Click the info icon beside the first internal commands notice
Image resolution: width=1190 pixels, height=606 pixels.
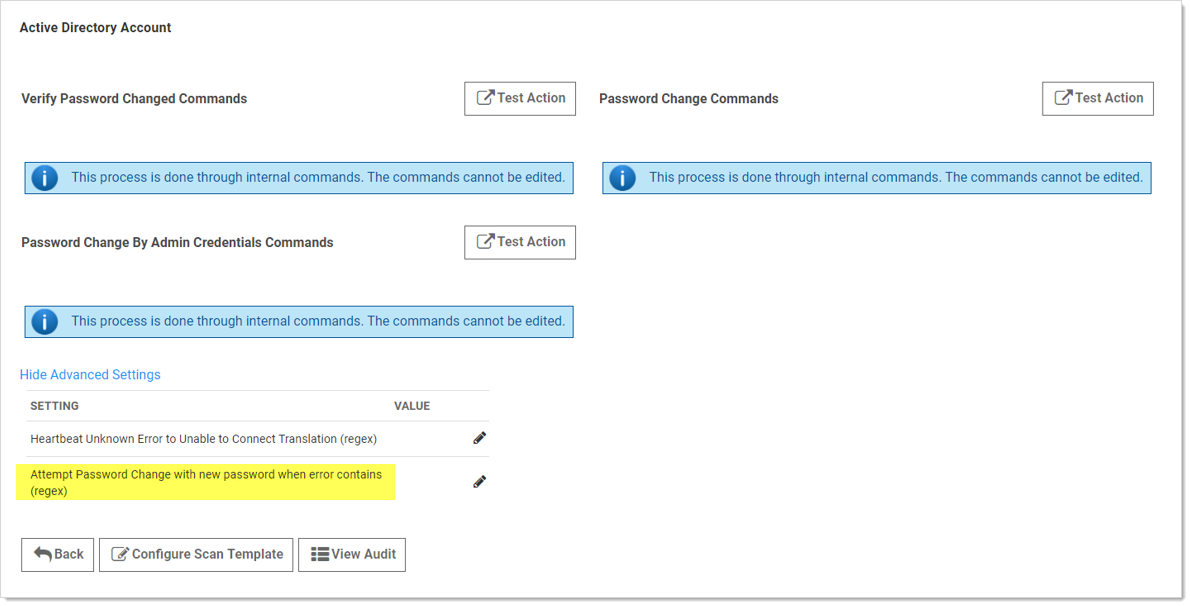(x=44, y=177)
